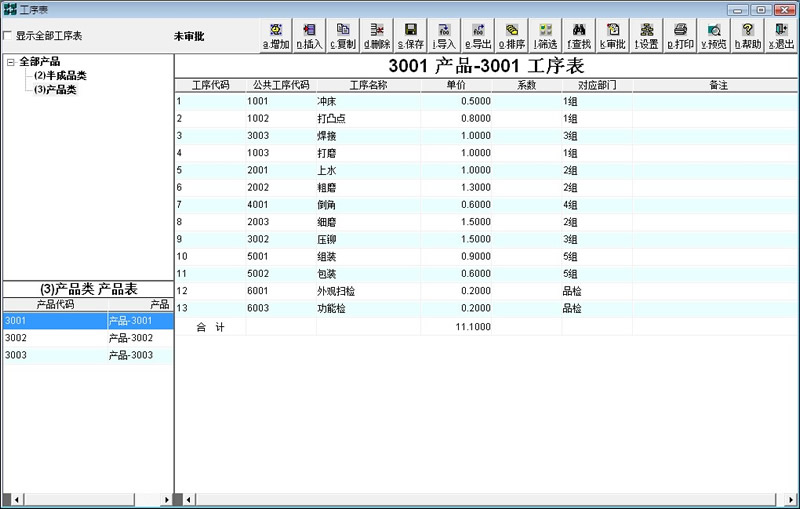Open the 导入 (Import) tool
This screenshot has height=509, width=800.
444,36
